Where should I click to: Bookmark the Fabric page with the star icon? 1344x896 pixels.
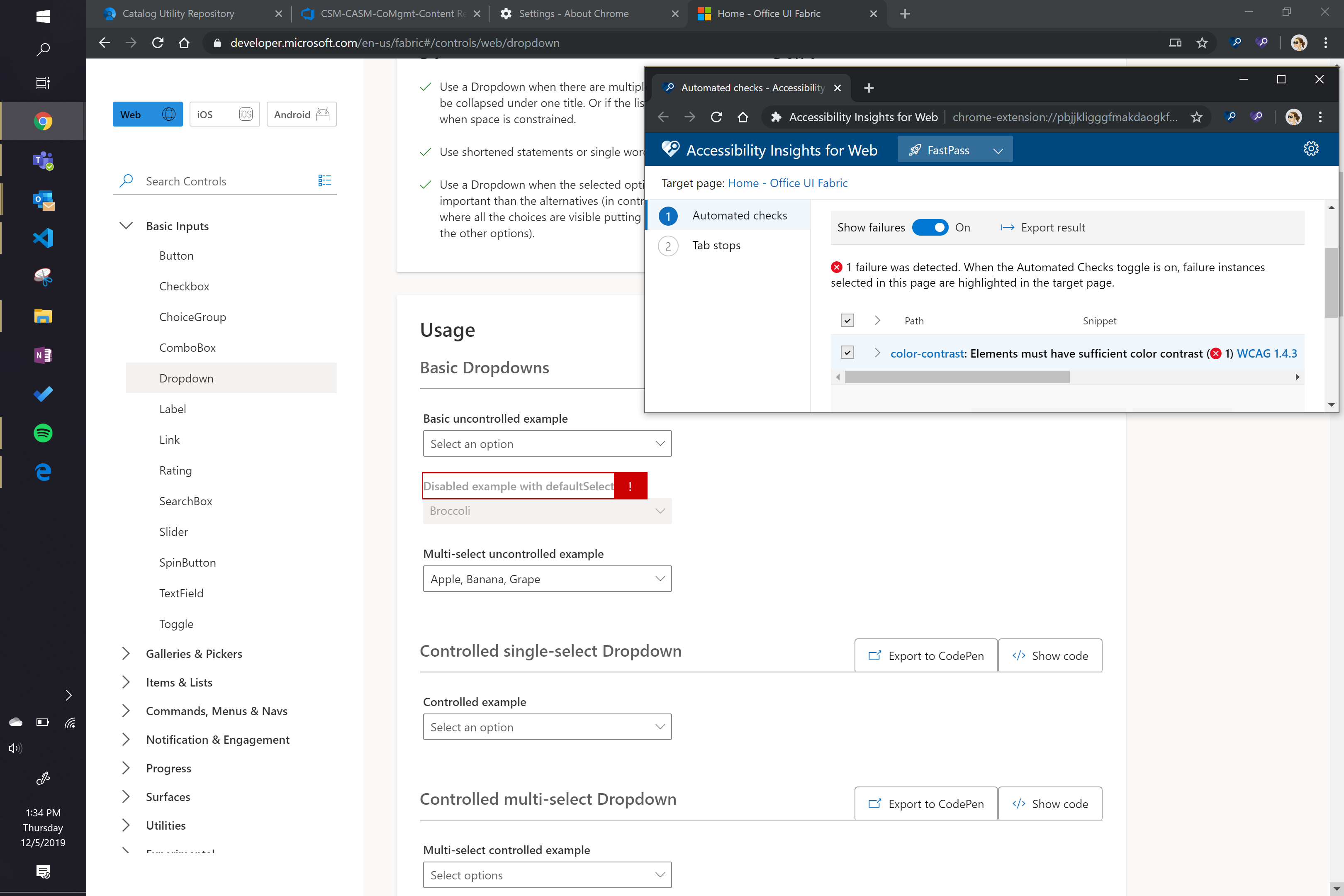point(1202,43)
